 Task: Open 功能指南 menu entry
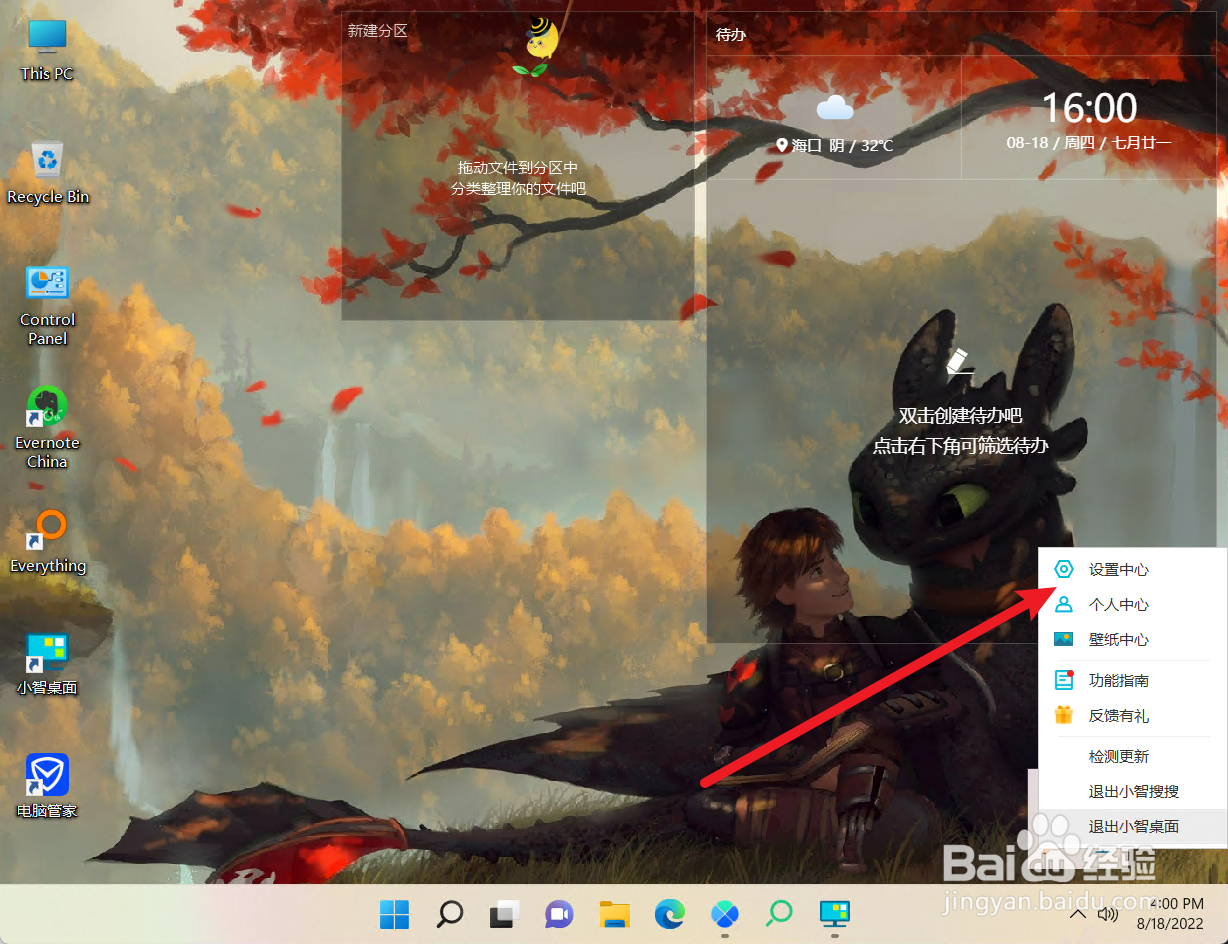(x=1133, y=680)
